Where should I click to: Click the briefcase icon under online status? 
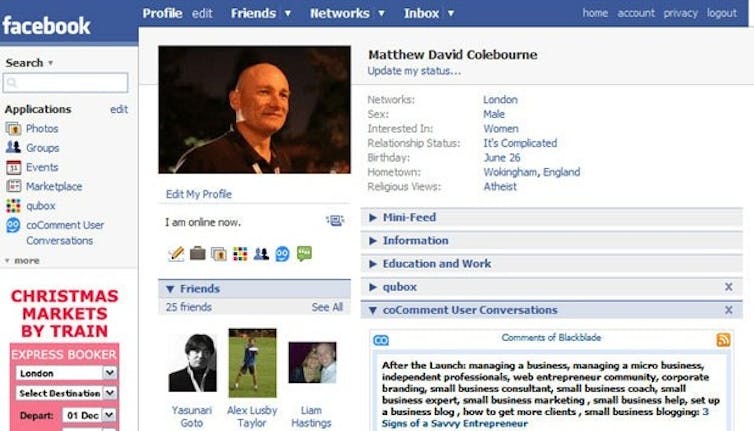[197, 253]
